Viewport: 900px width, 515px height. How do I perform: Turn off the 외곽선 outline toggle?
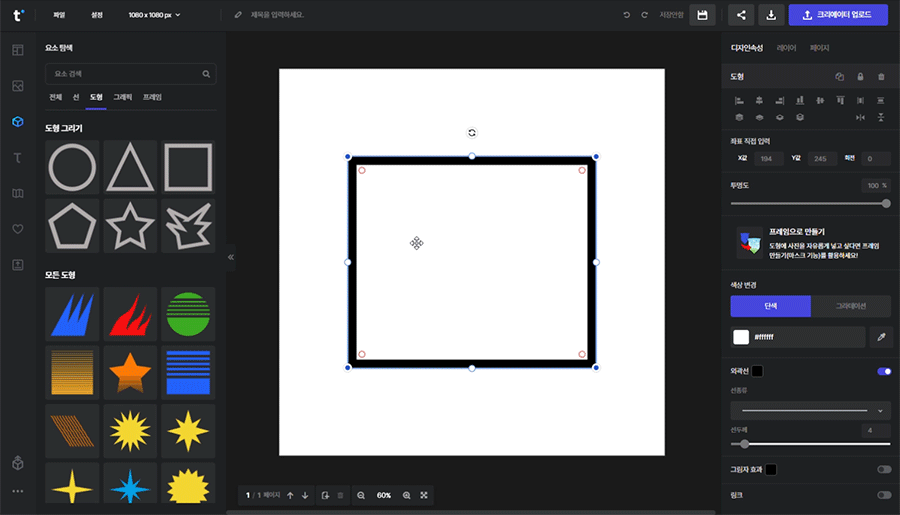[x=883, y=371]
